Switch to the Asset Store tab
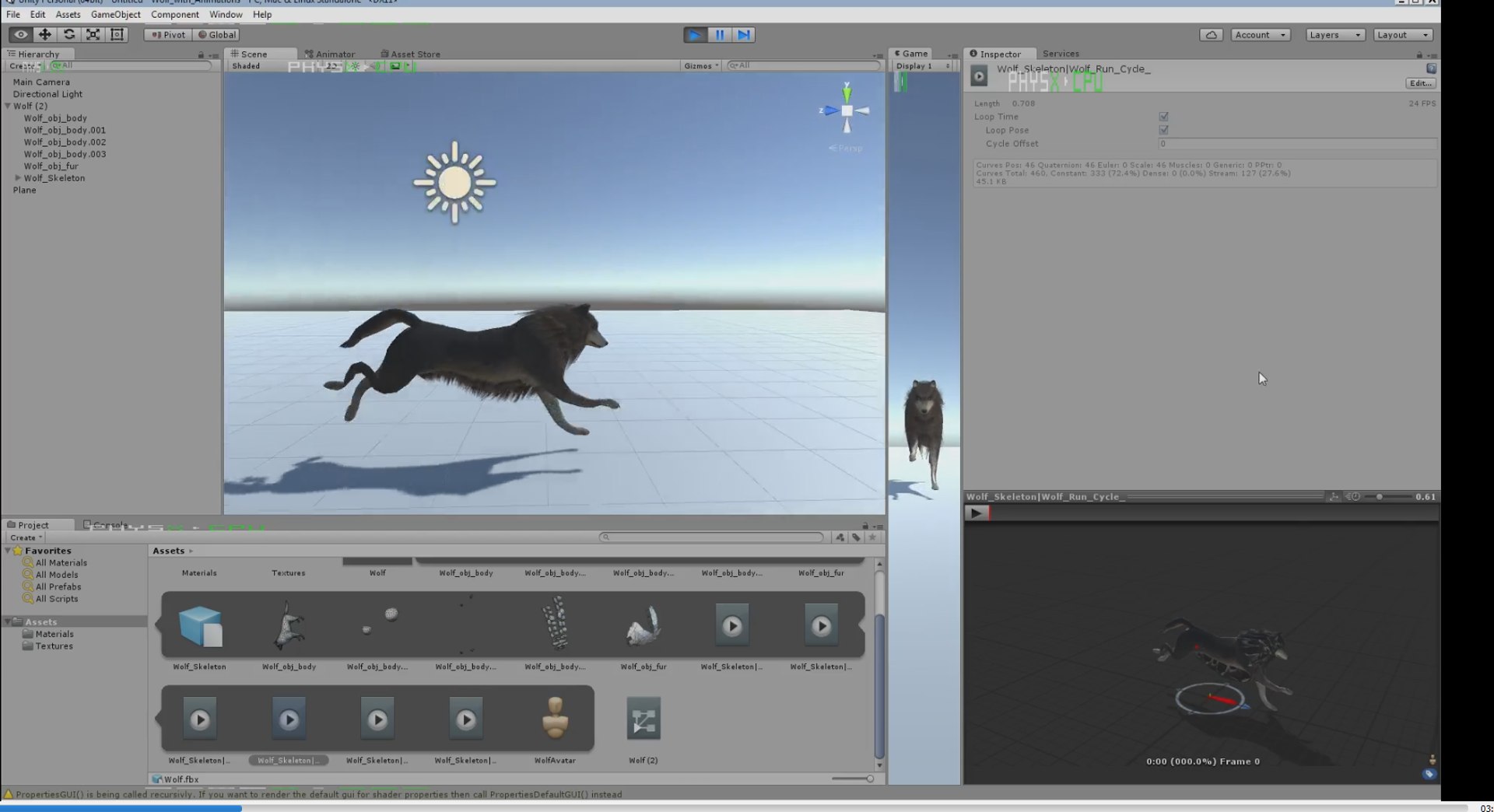This screenshot has height=812, width=1494. click(411, 54)
